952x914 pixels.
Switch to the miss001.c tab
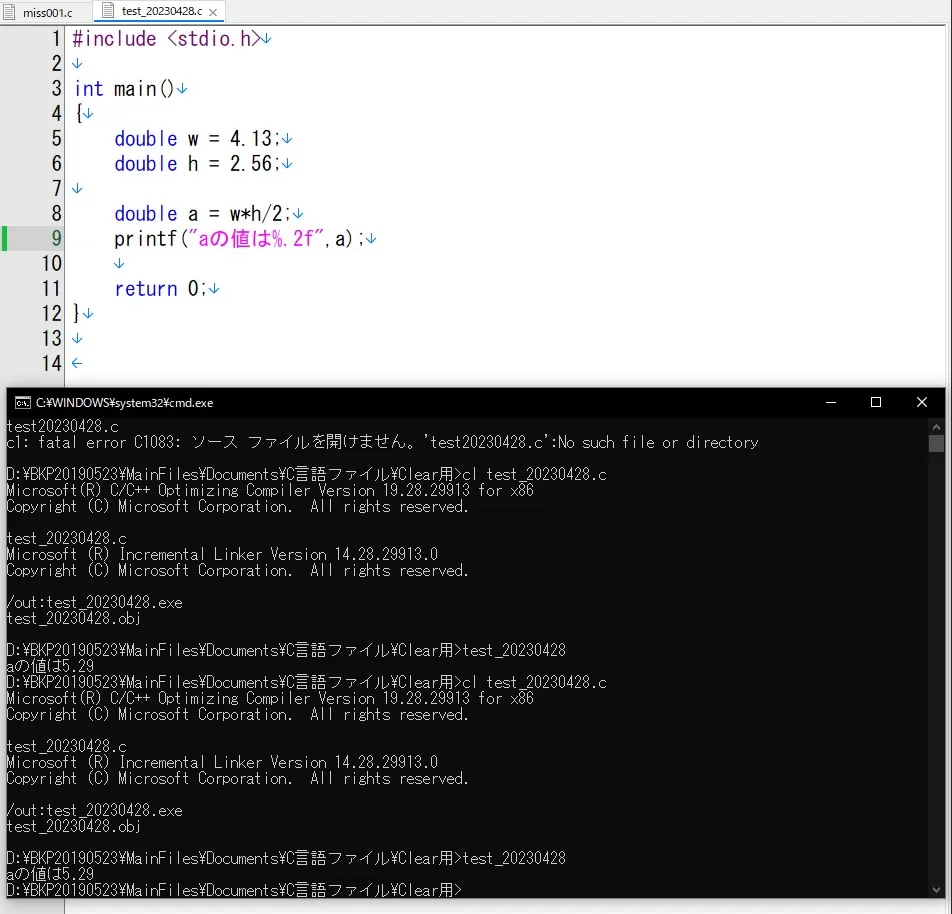(46, 12)
